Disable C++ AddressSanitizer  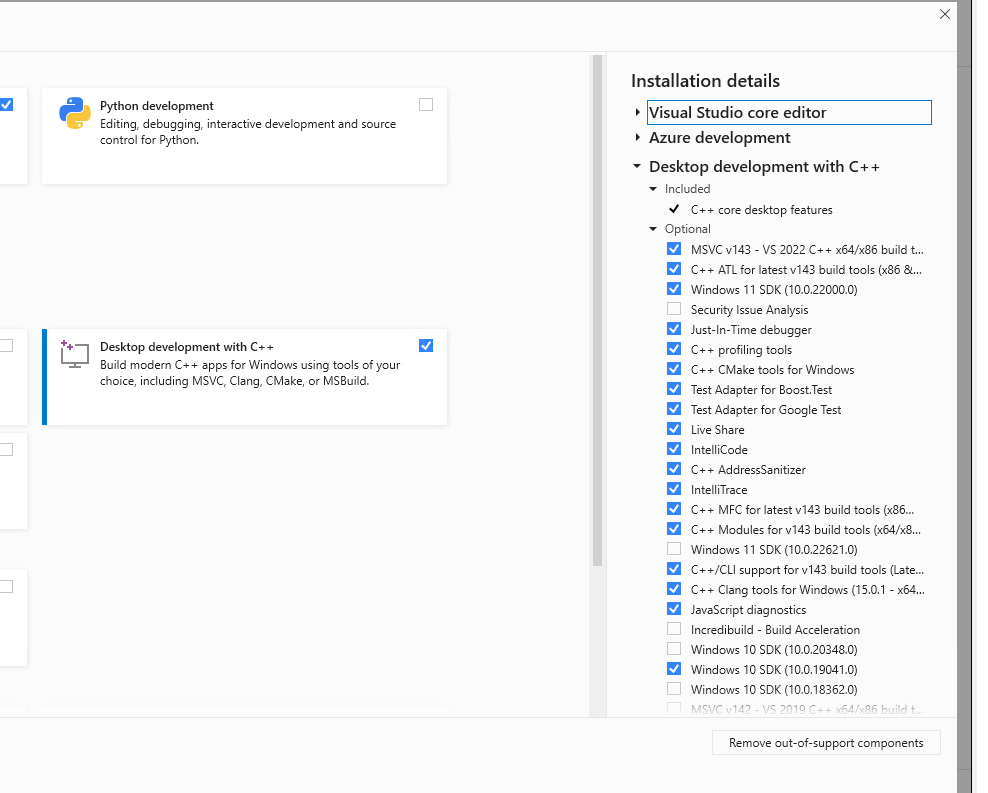(x=673, y=468)
